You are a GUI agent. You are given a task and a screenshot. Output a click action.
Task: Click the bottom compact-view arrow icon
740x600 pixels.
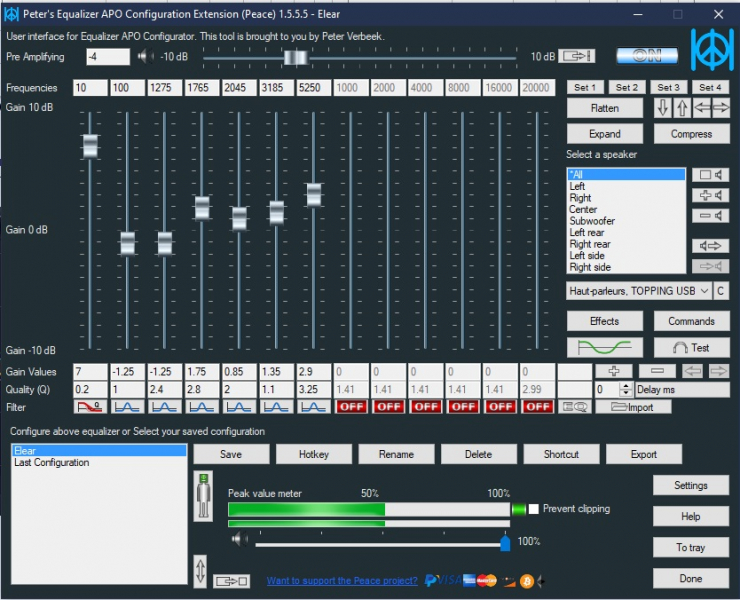click(x=231, y=581)
